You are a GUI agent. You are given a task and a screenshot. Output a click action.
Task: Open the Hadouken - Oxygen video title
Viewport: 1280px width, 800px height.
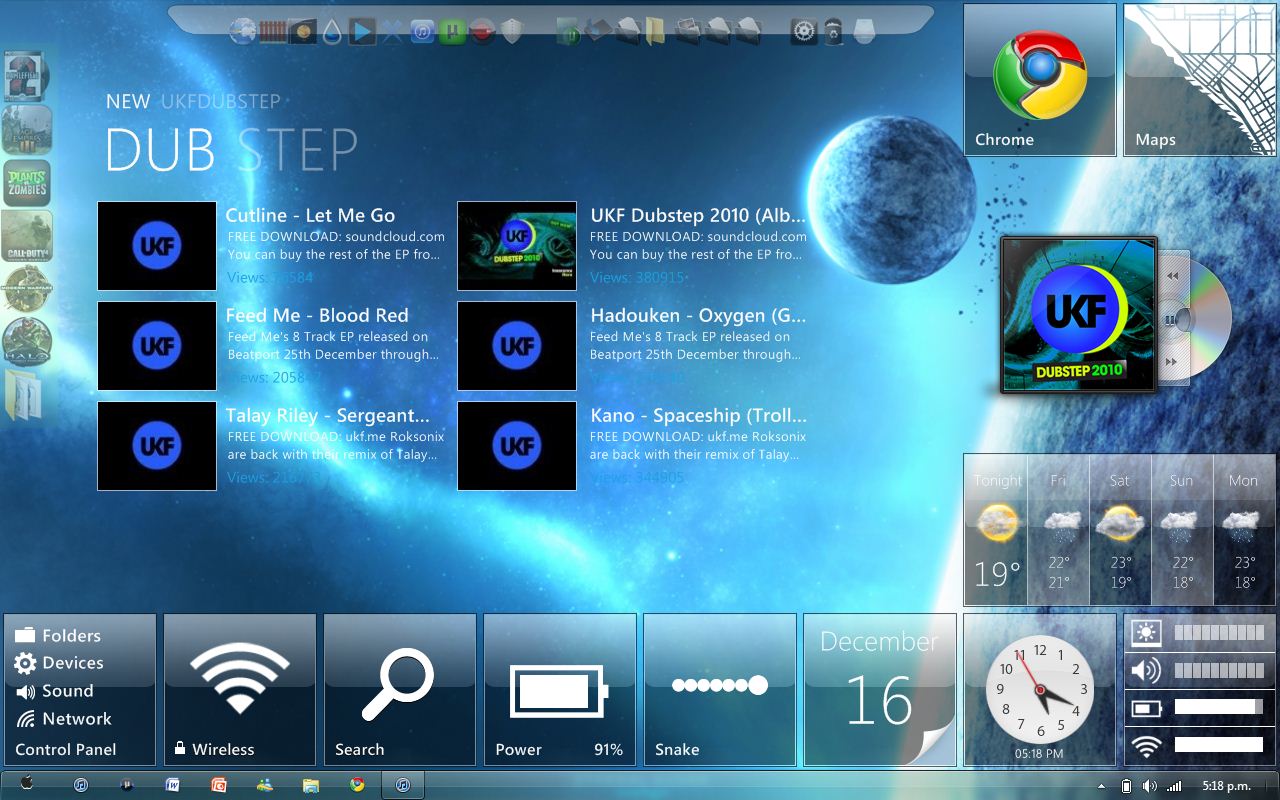[x=698, y=315]
